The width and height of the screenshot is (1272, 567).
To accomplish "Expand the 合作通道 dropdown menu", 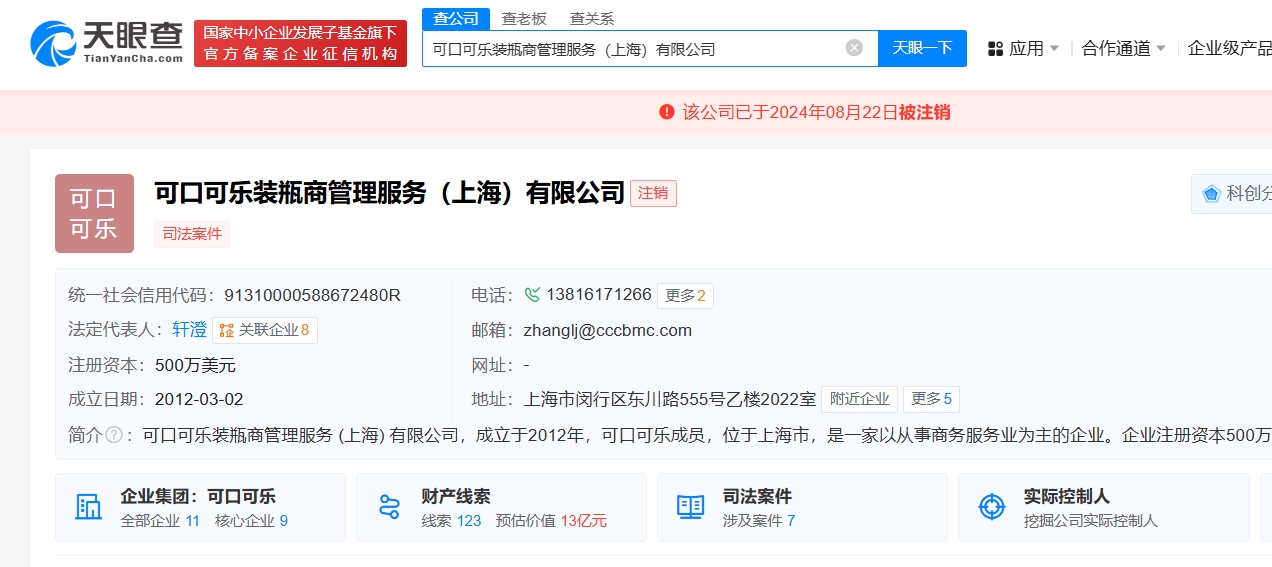I will coord(1124,48).
